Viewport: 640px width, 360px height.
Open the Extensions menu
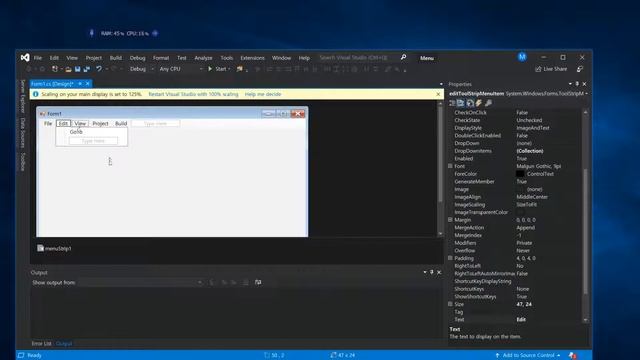click(252, 58)
